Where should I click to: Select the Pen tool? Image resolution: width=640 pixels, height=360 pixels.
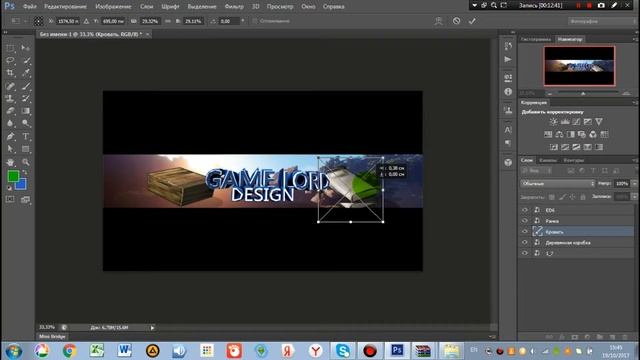click(x=10, y=136)
